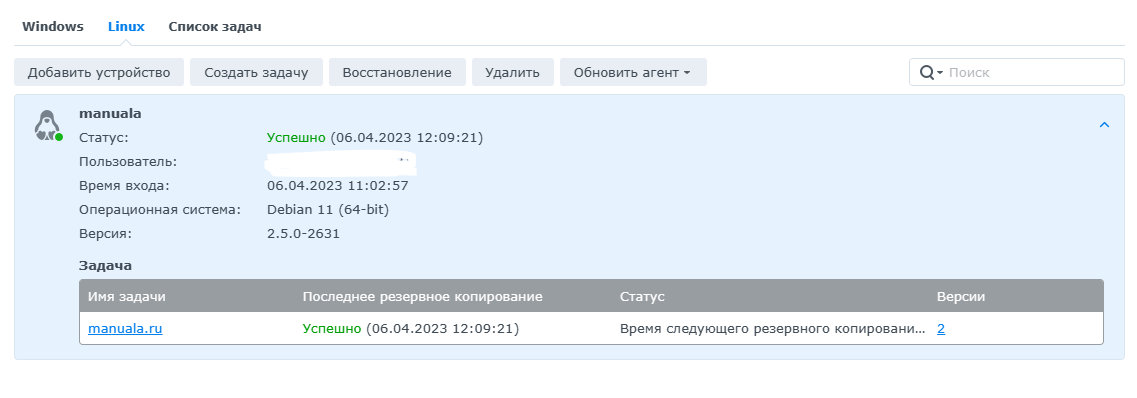This screenshot has height=398, width=1137.
Task: Open versions link showing 2
Action: pos(940,328)
